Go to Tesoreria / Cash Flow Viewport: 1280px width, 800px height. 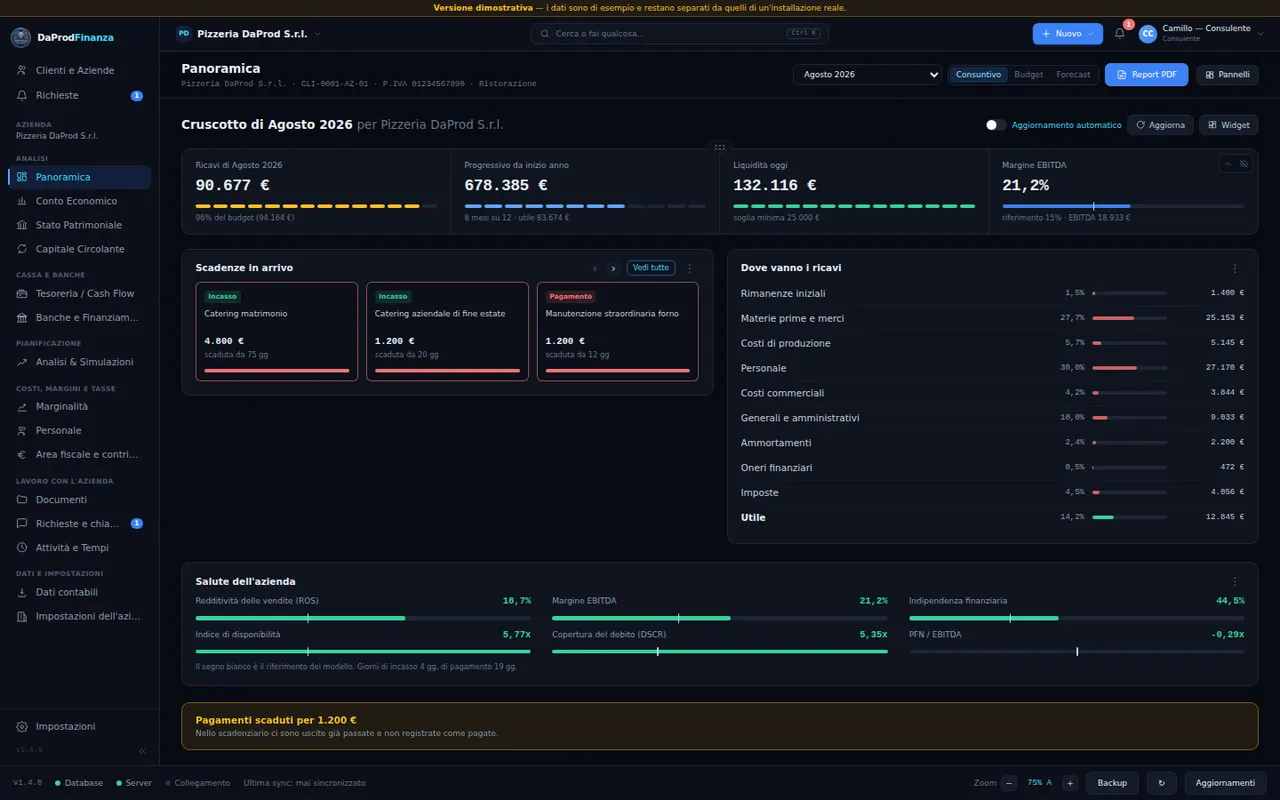79,294
